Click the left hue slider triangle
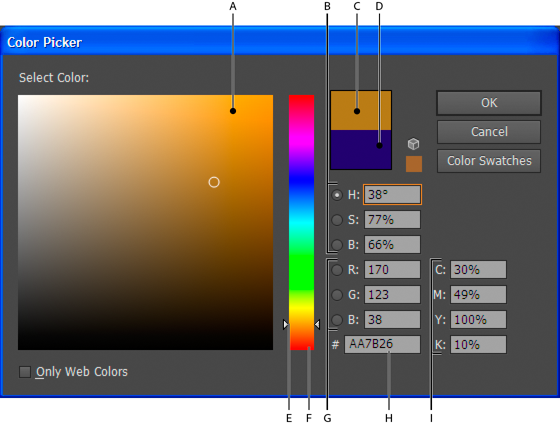 [x=286, y=324]
